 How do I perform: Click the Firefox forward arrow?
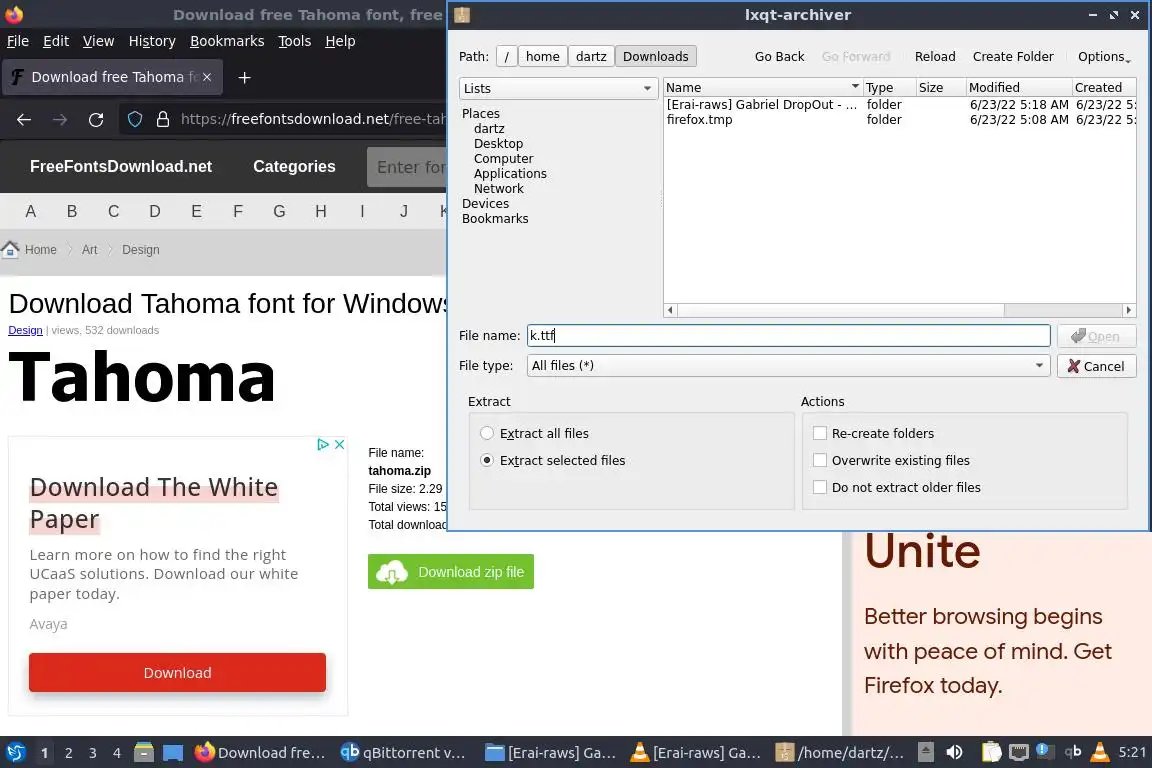tap(60, 119)
